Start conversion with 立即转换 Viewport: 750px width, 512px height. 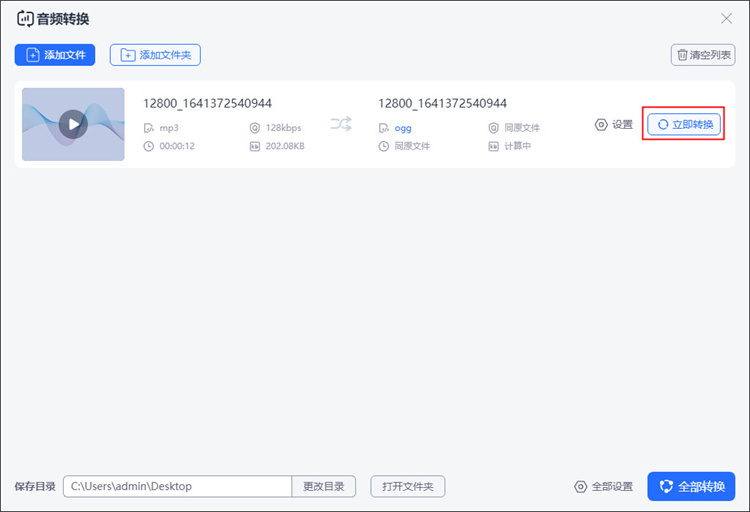tap(684, 124)
